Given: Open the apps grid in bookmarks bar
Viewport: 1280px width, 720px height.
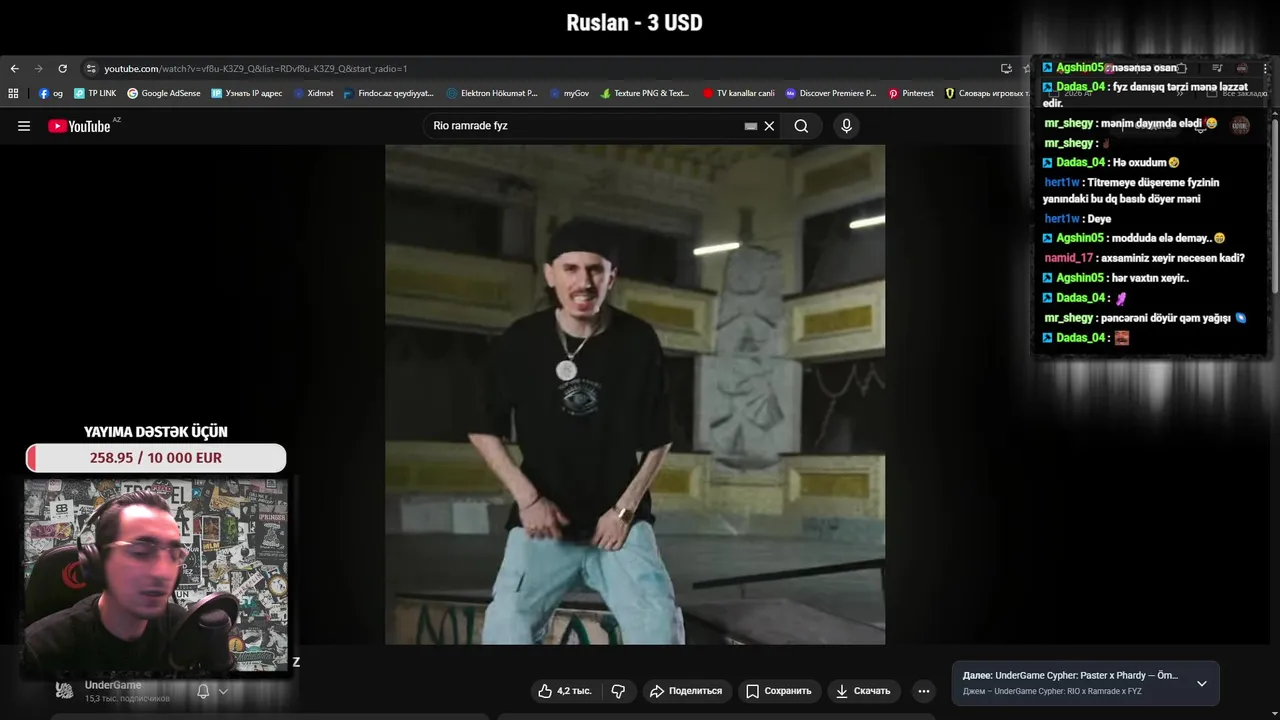Looking at the screenshot, I should click(x=13, y=93).
